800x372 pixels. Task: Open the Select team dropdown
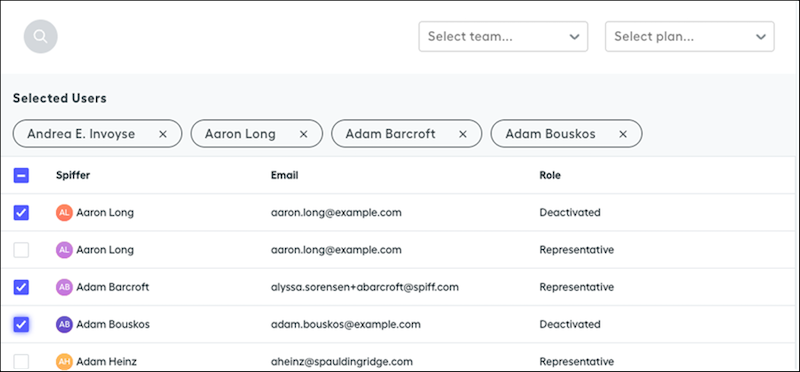pyautogui.click(x=503, y=36)
